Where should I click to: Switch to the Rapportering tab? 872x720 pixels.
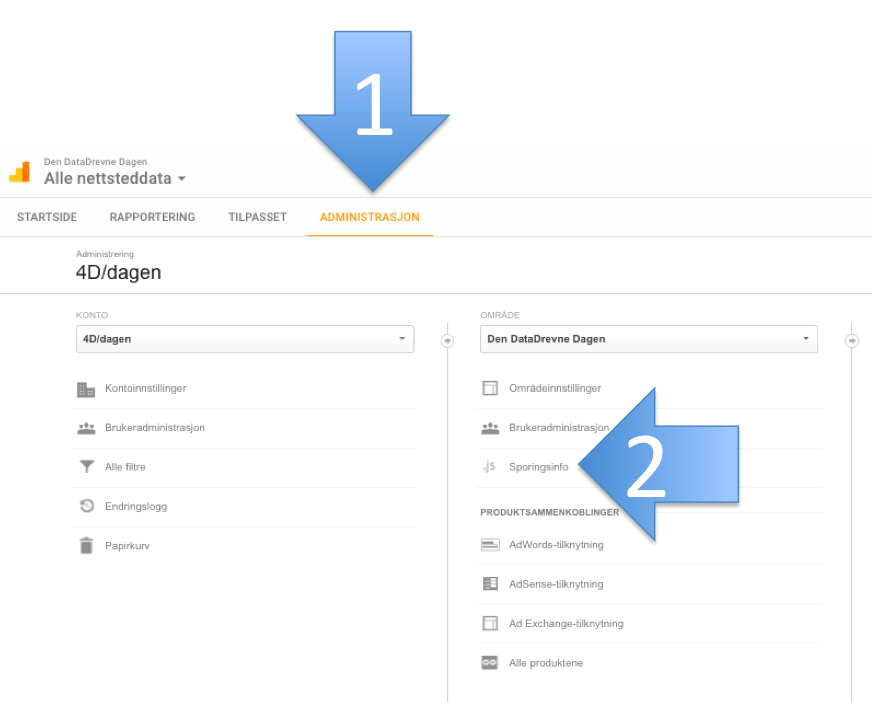(x=152, y=217)
